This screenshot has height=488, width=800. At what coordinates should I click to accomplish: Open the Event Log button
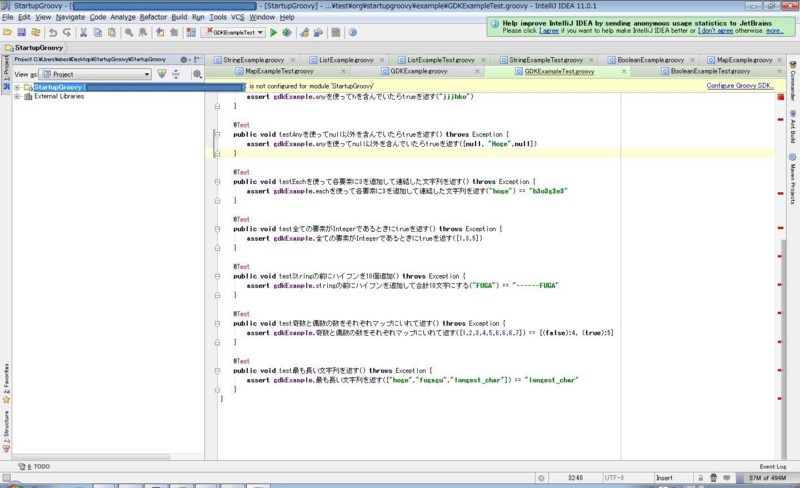click(772, 467)
